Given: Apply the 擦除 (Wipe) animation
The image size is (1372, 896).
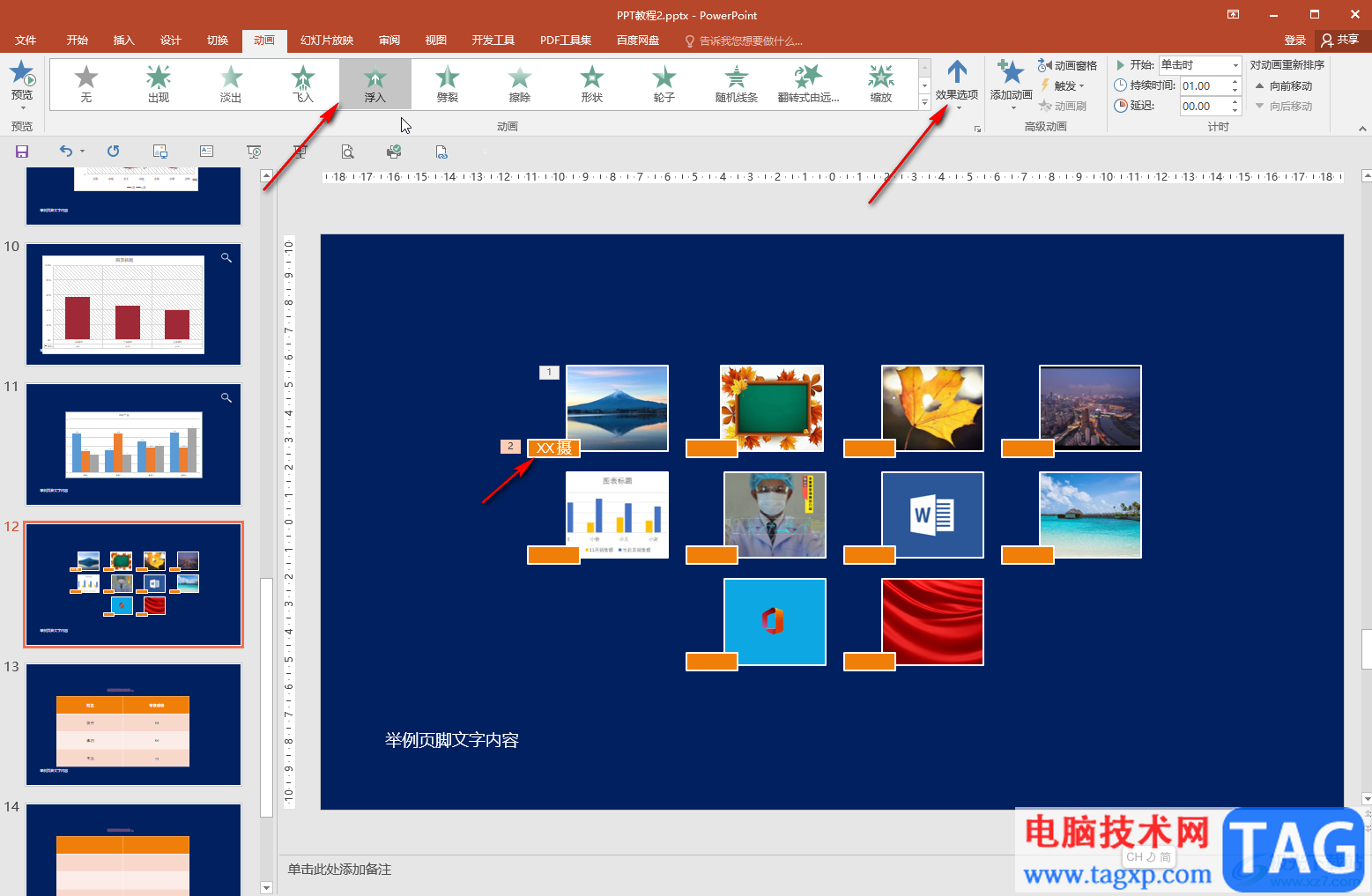Looking at the screenshot, I should [x=520, y=85].
